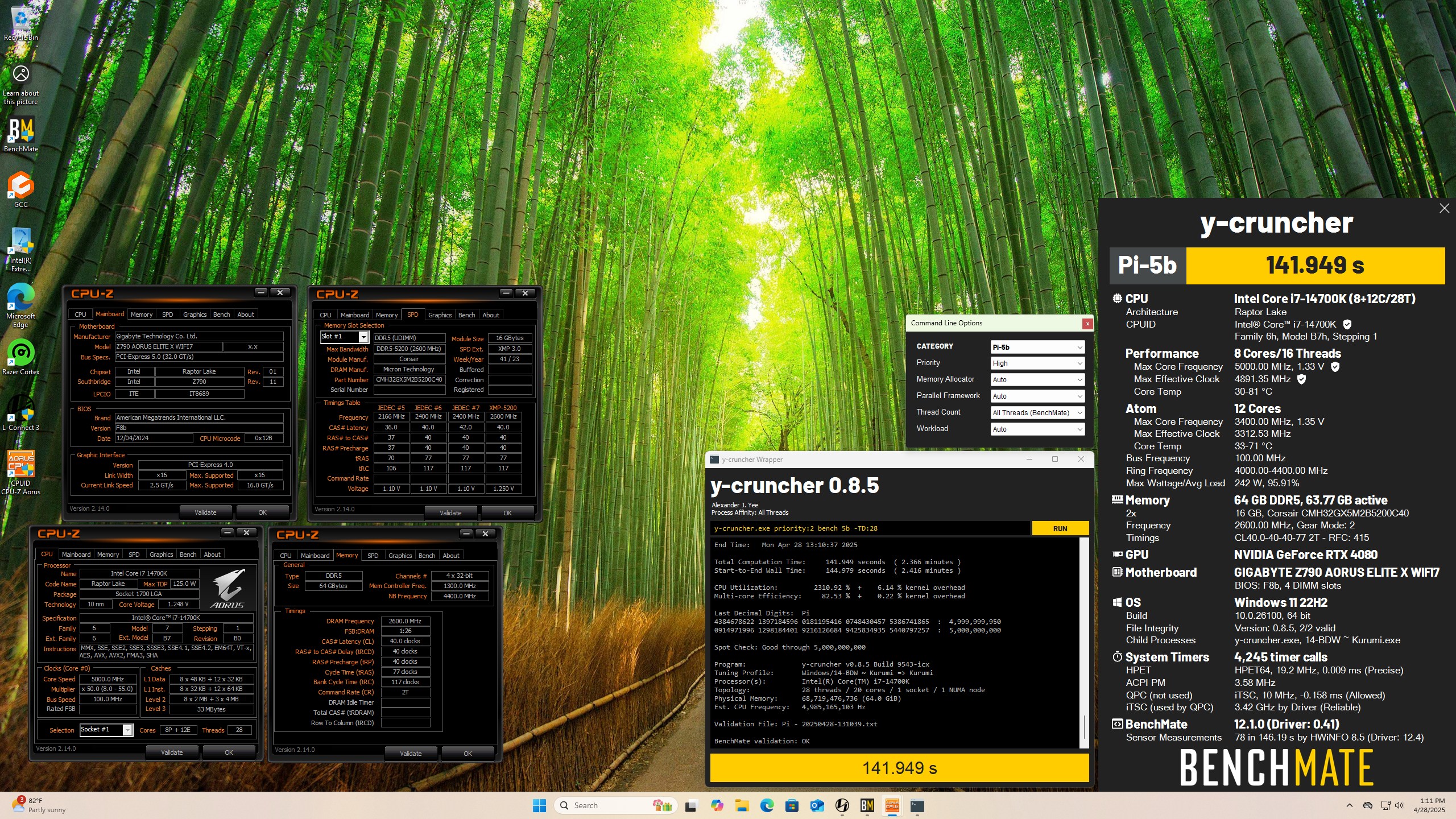Close the BenchMate result panel

1444,208
